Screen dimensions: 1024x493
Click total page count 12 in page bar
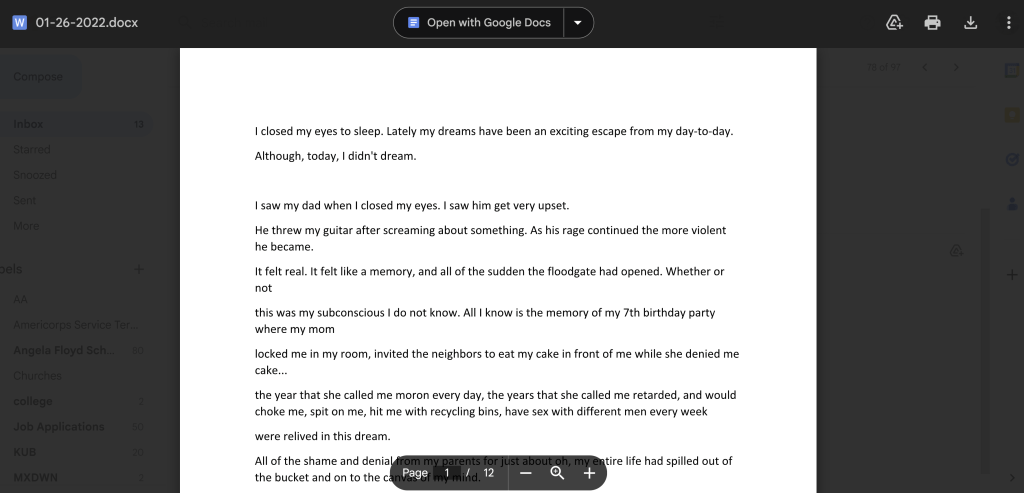pos(488,473)
